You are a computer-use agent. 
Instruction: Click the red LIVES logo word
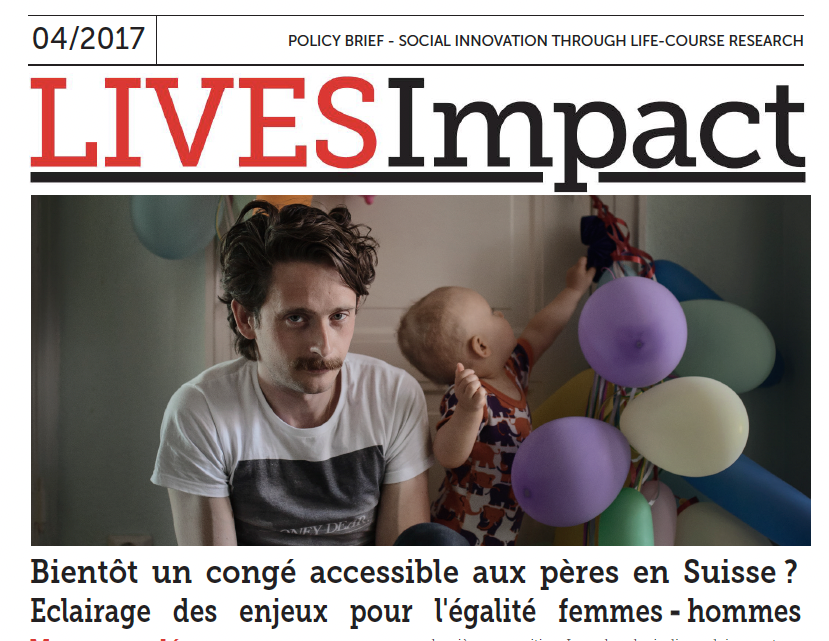click(x=204, y=123)
